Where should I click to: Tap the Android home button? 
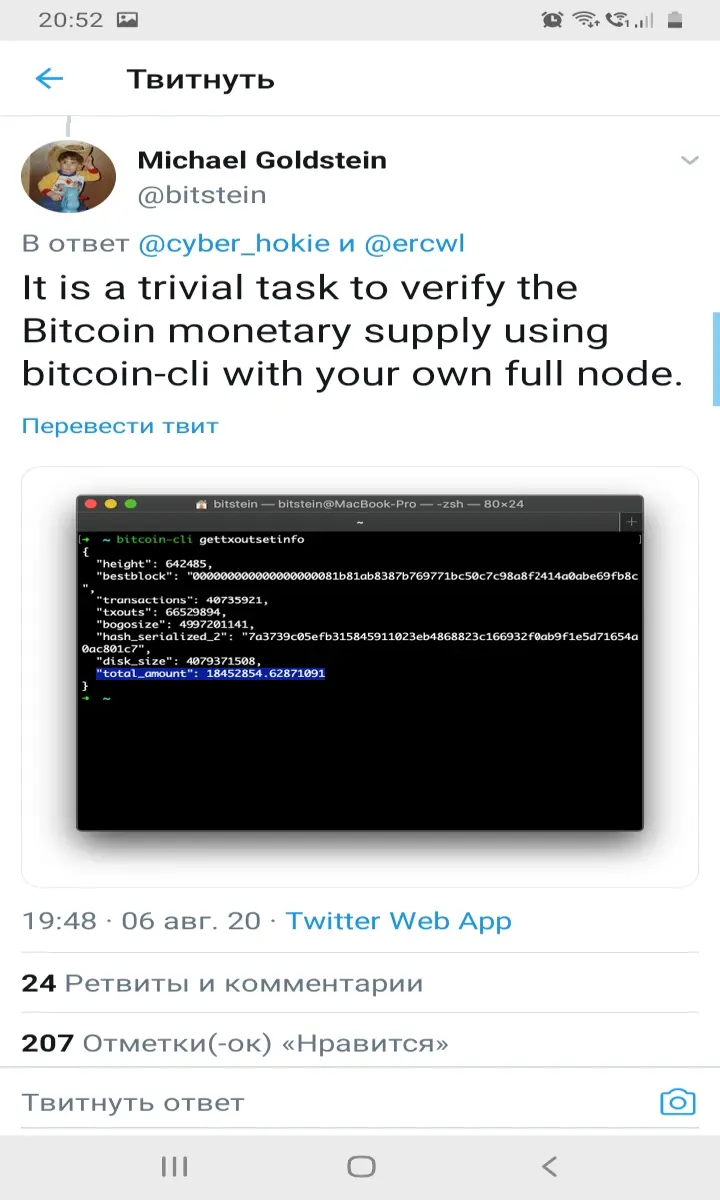coord(361,1166)
